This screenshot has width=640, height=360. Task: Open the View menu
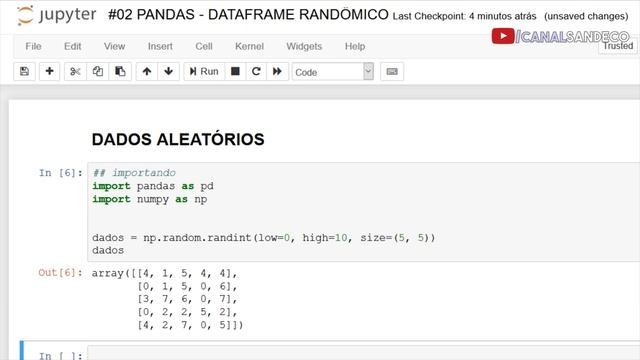coord(114,47)
